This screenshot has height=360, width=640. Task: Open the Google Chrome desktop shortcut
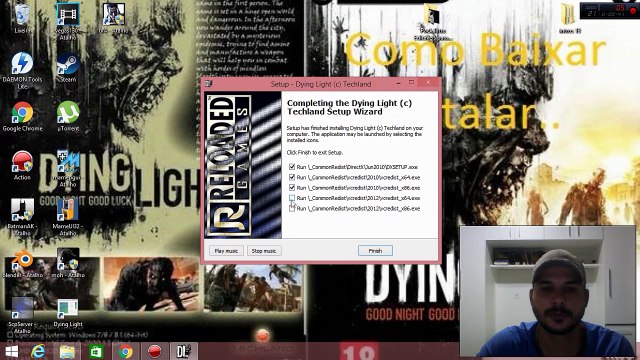(x=22, y=116)
